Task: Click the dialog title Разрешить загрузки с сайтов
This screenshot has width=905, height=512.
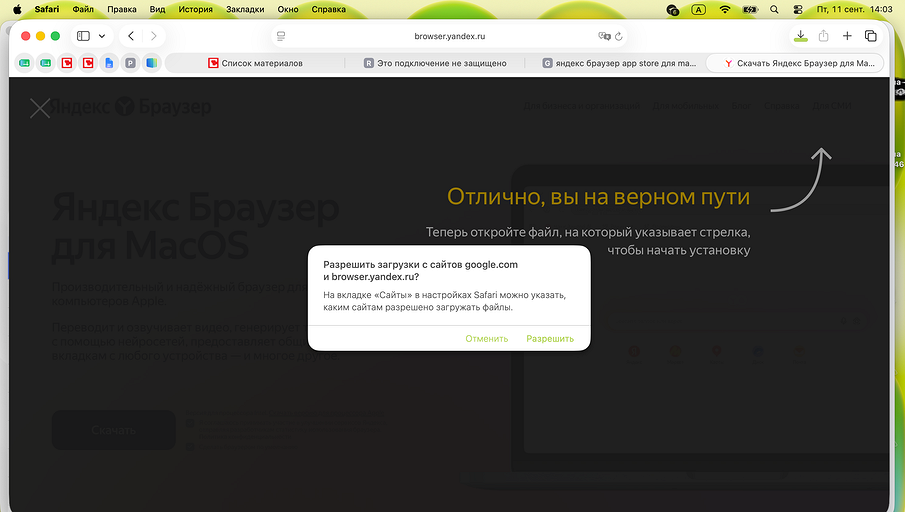Action: point(420,271)
